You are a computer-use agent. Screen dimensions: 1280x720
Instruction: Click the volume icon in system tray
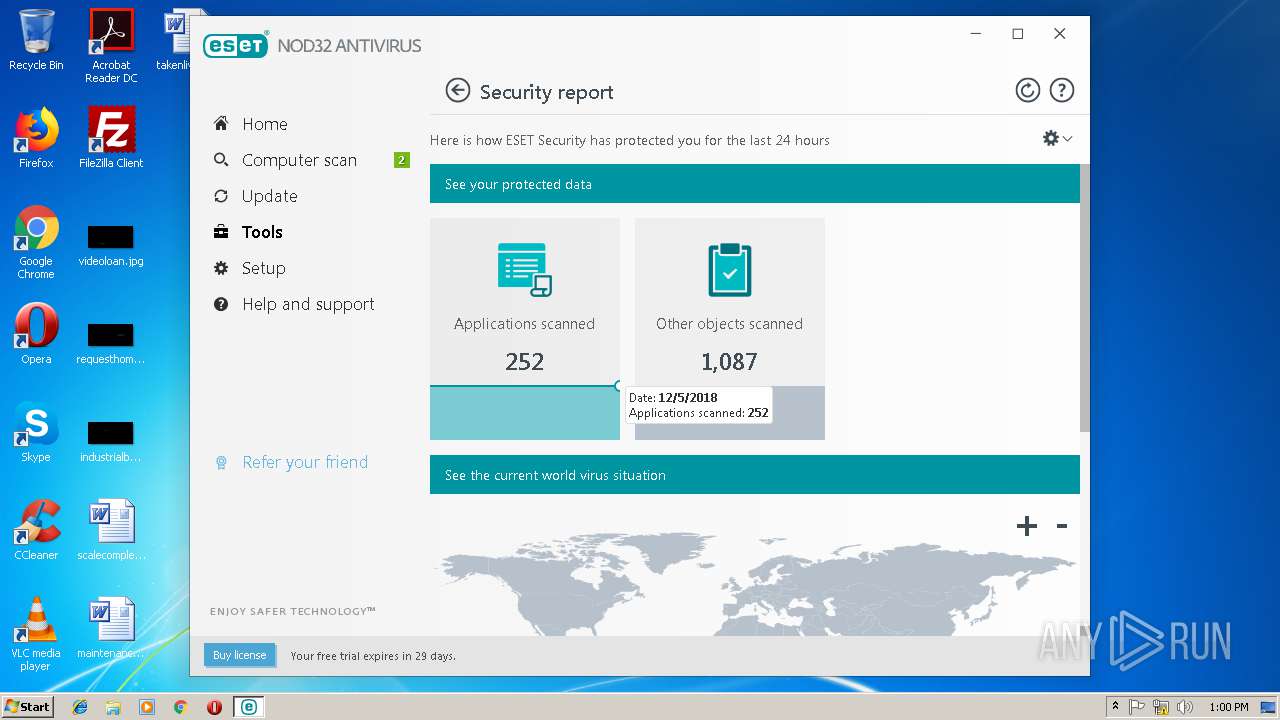(x=1185, y=707)
